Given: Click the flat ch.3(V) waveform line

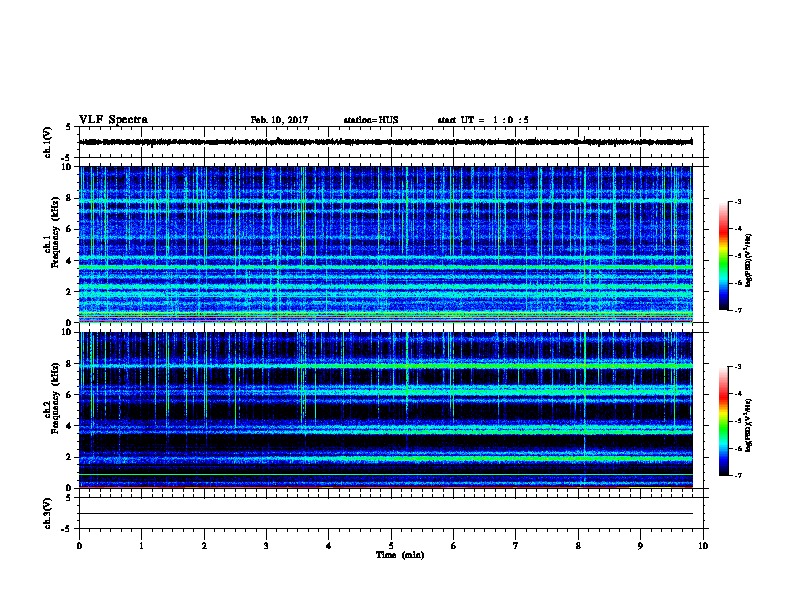Looking at the screenshot, I should point(385,514).
